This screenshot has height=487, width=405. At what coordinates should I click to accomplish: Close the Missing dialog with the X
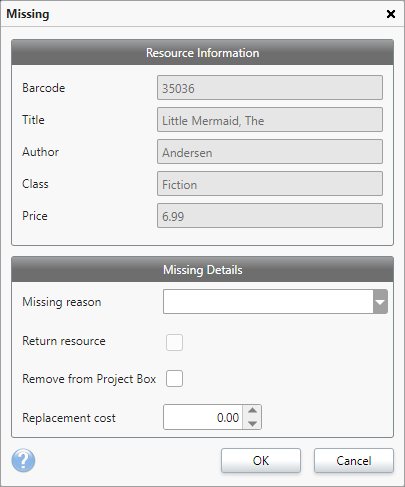point(391,14)
